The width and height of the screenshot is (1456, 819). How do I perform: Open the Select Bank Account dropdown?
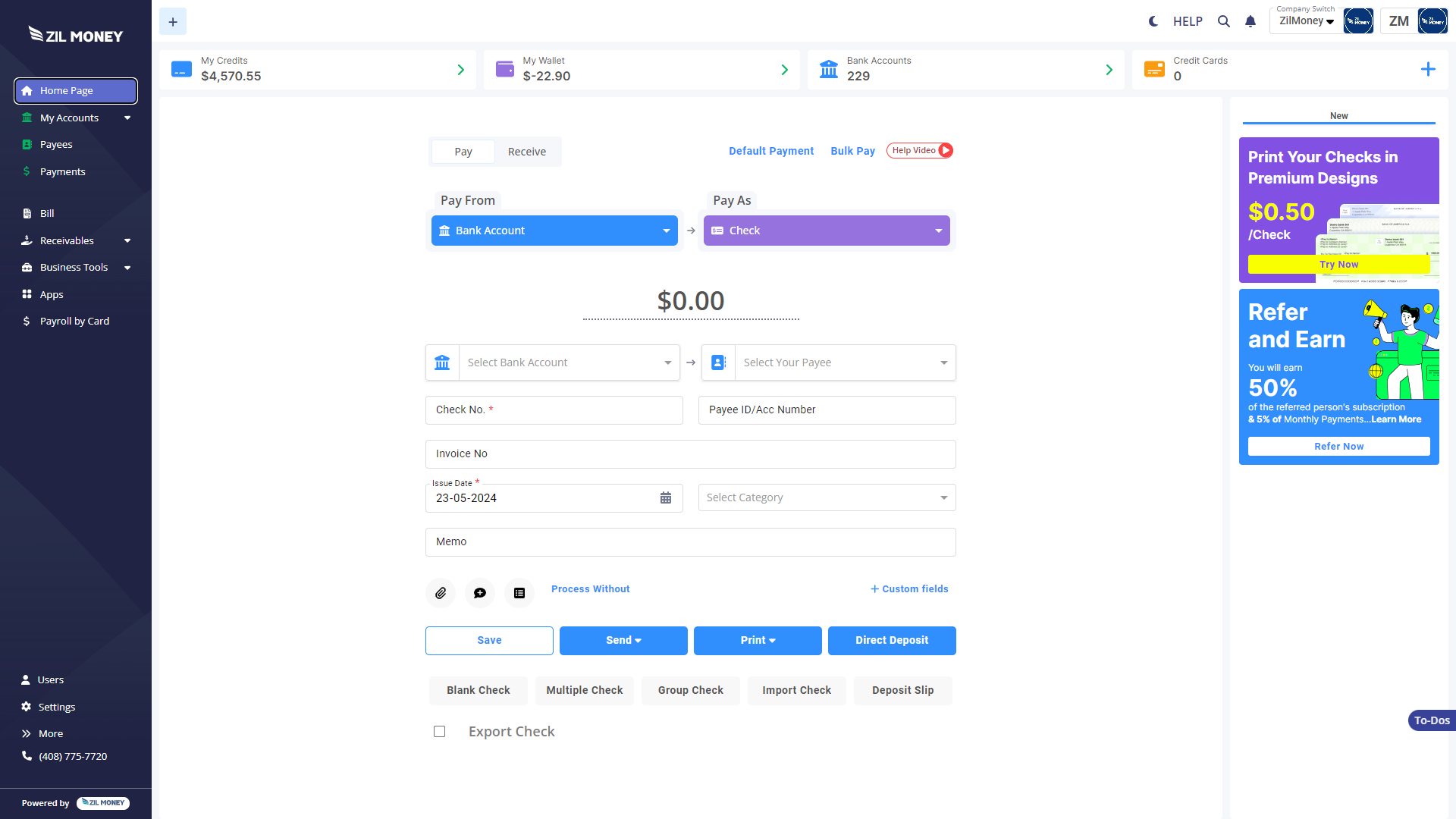click(x=569, y=362)
